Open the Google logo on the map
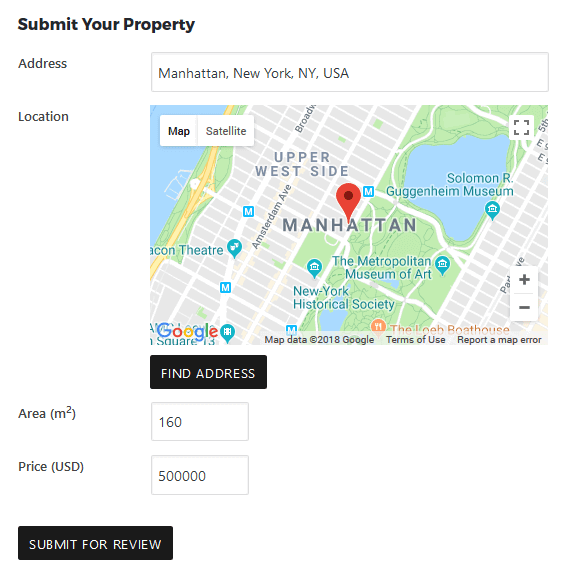The image size is (565, 581). (187, 332)
